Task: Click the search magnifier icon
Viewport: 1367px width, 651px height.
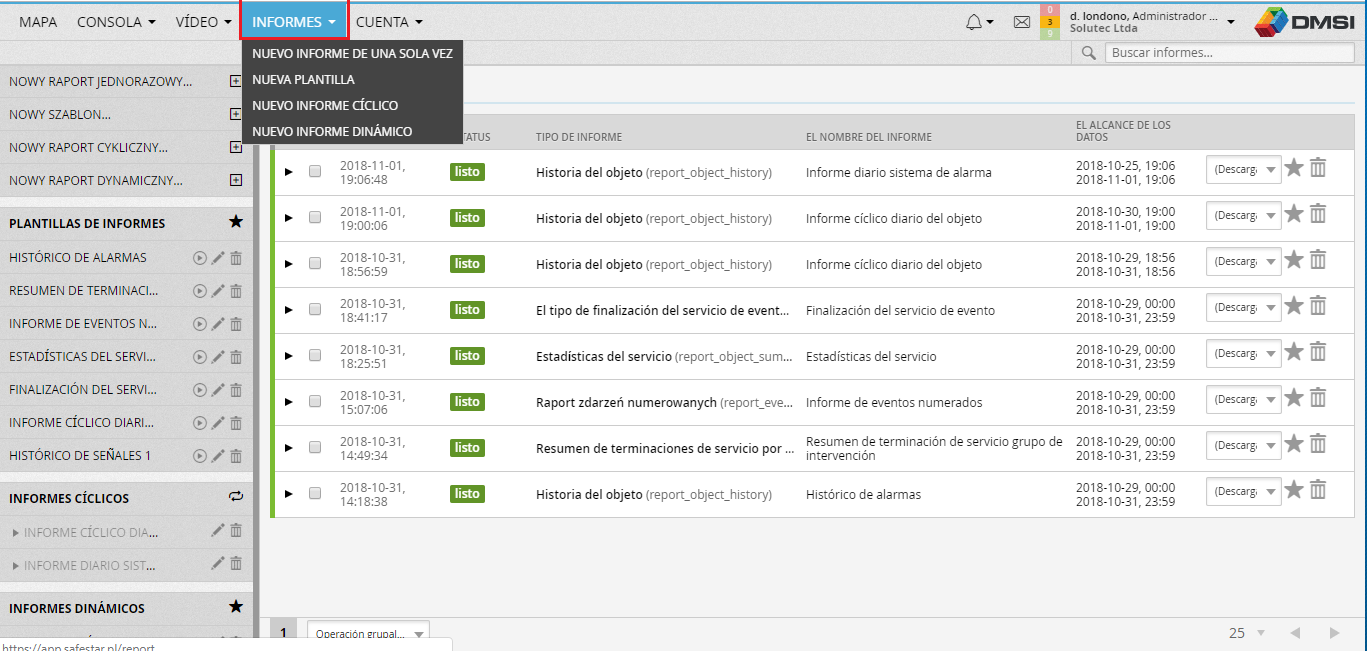Action: pos(1089,53)
